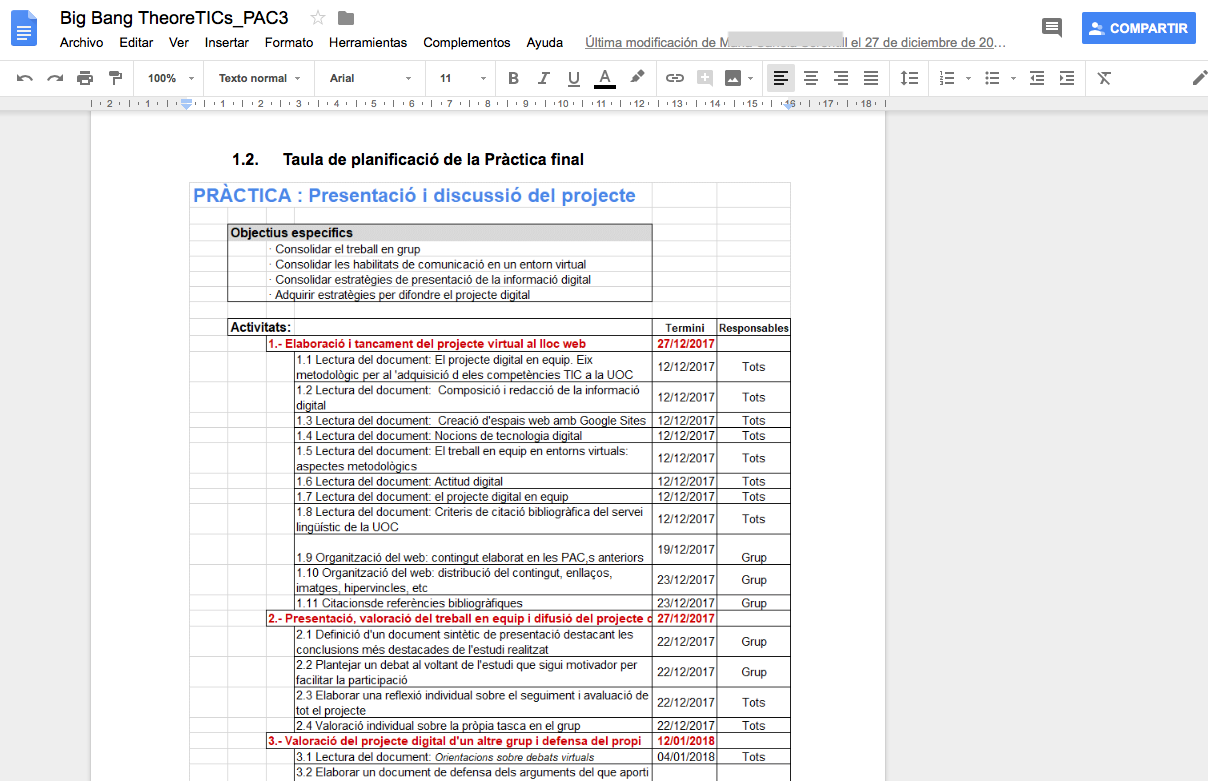Open the Herramientas menu
The height and width of the screenshot is (781, 1208).
pos(368,43)
